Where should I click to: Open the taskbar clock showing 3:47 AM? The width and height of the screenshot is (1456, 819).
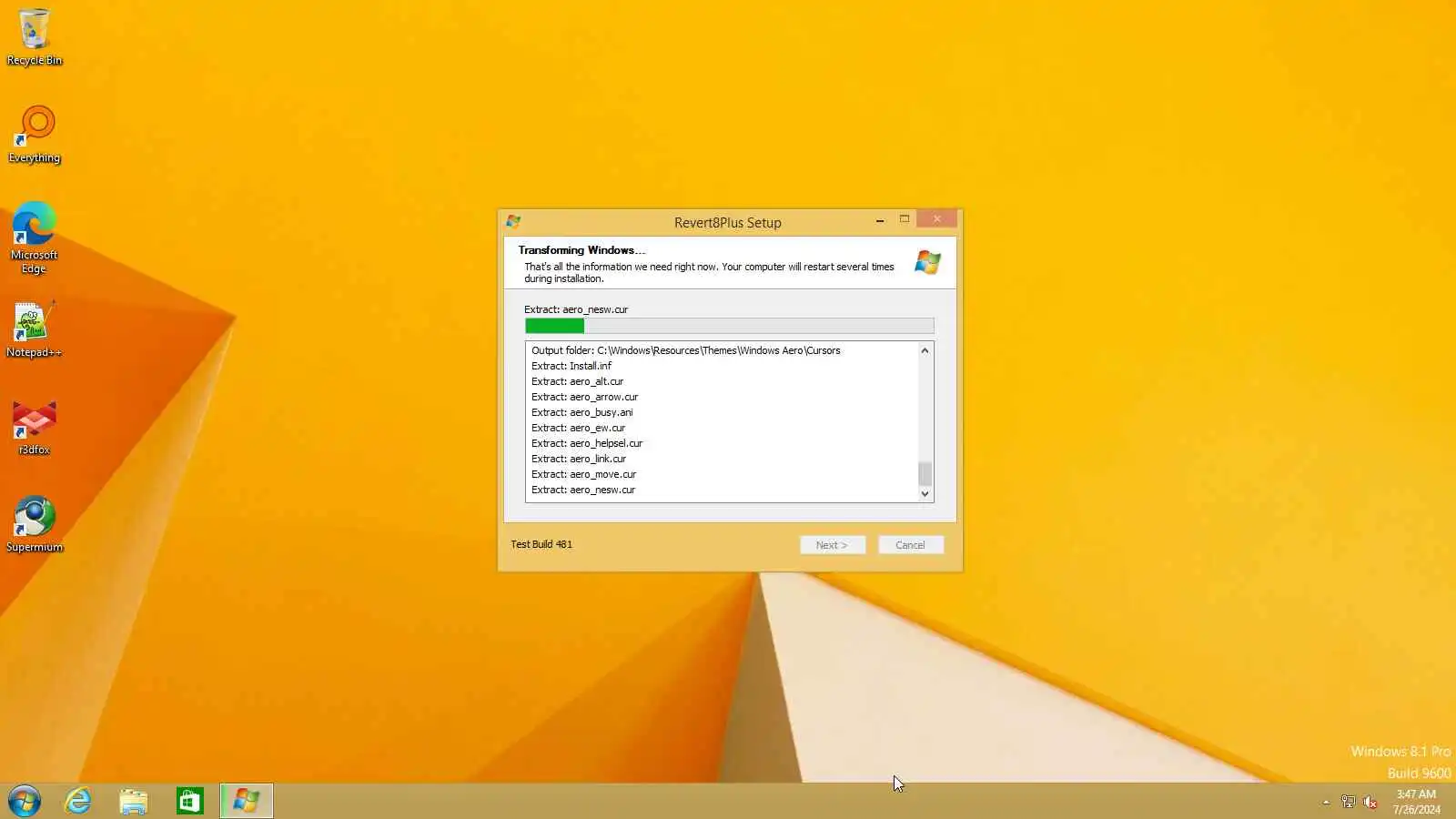point(1416,802)
